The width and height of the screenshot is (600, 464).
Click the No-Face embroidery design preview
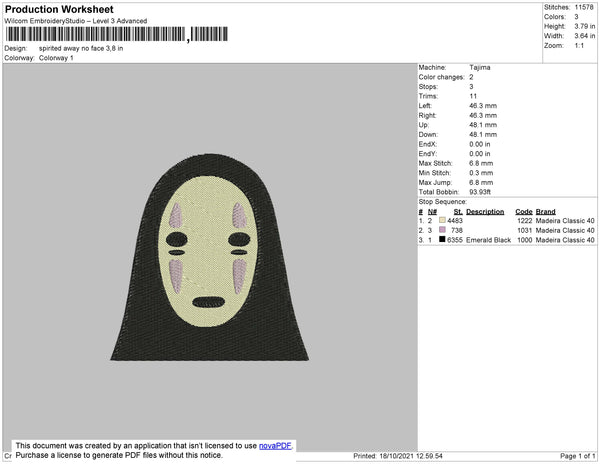click(209, 257)
